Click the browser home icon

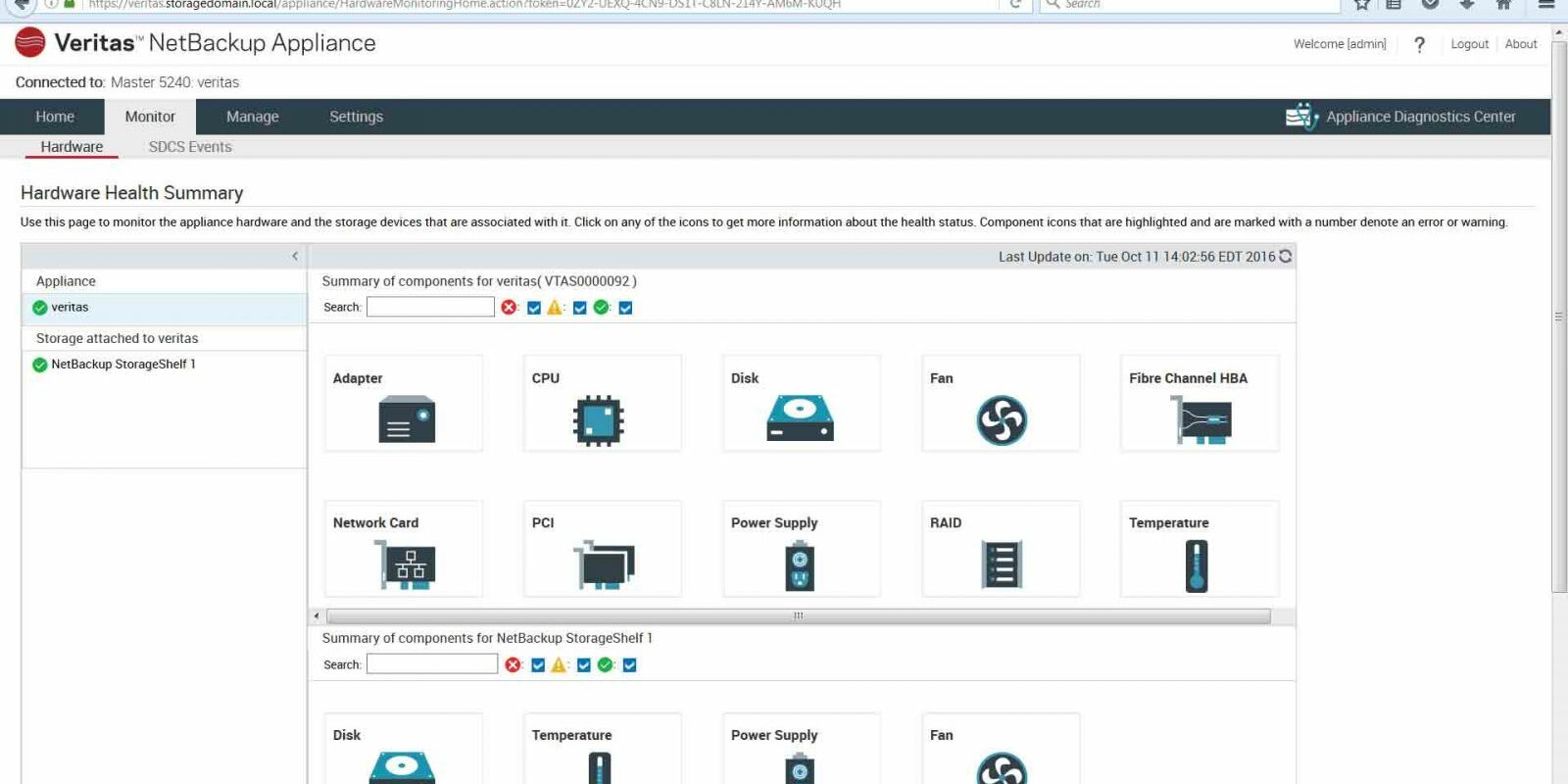point(1503,4)
